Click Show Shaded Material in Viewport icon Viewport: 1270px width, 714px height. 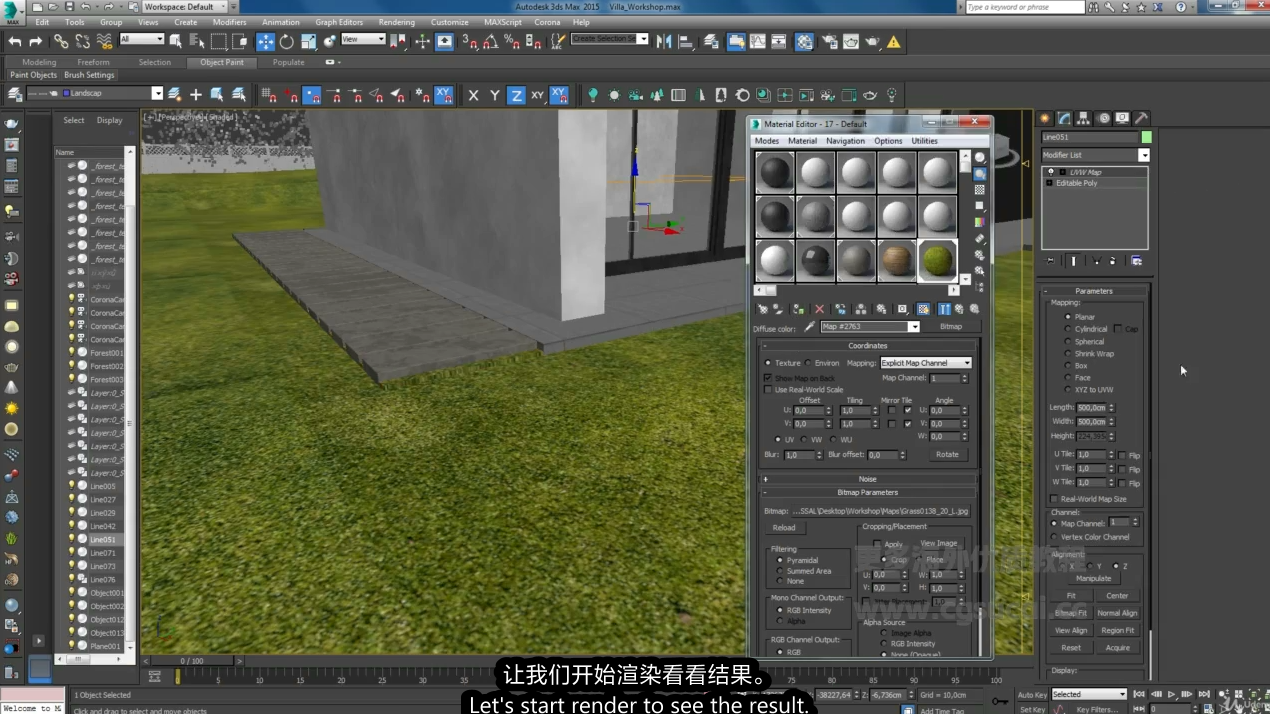coord(923,310)
